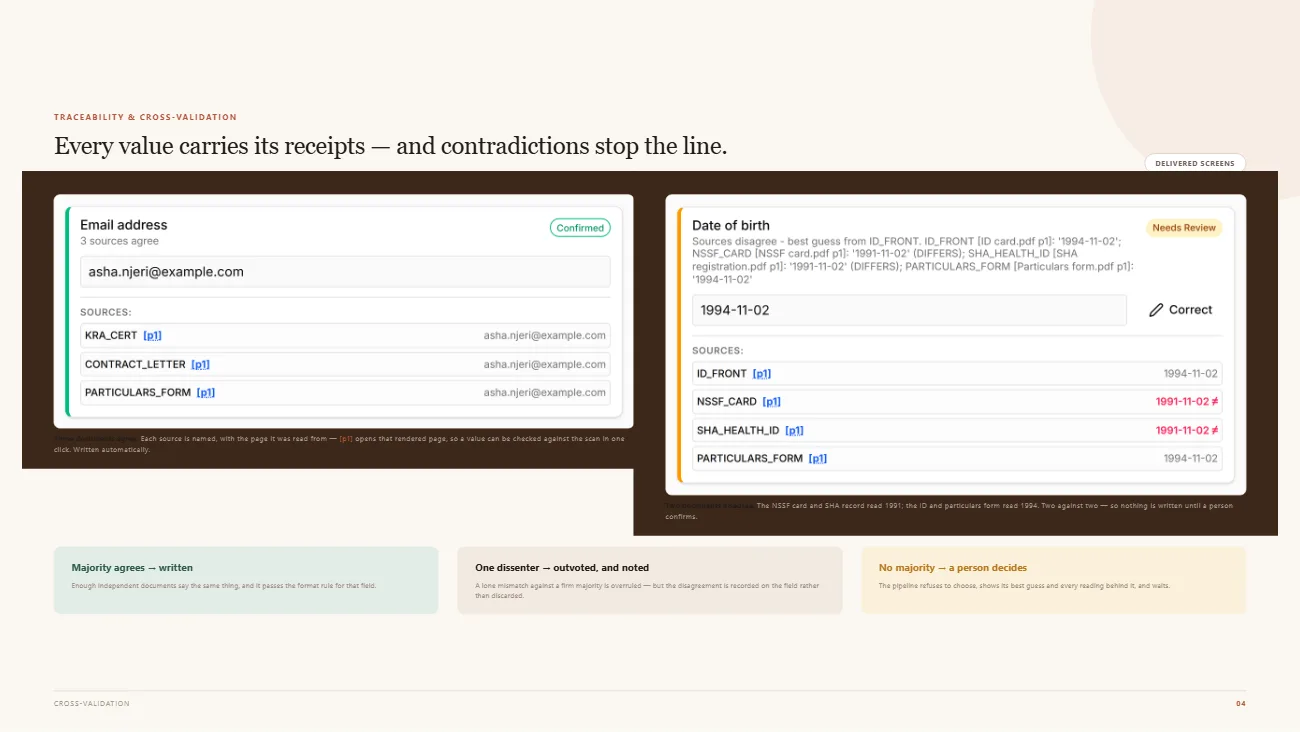Open the [p1] link beside CONTRACT_LETTER
The image size is (1300, 732).
tap(200, 364)
